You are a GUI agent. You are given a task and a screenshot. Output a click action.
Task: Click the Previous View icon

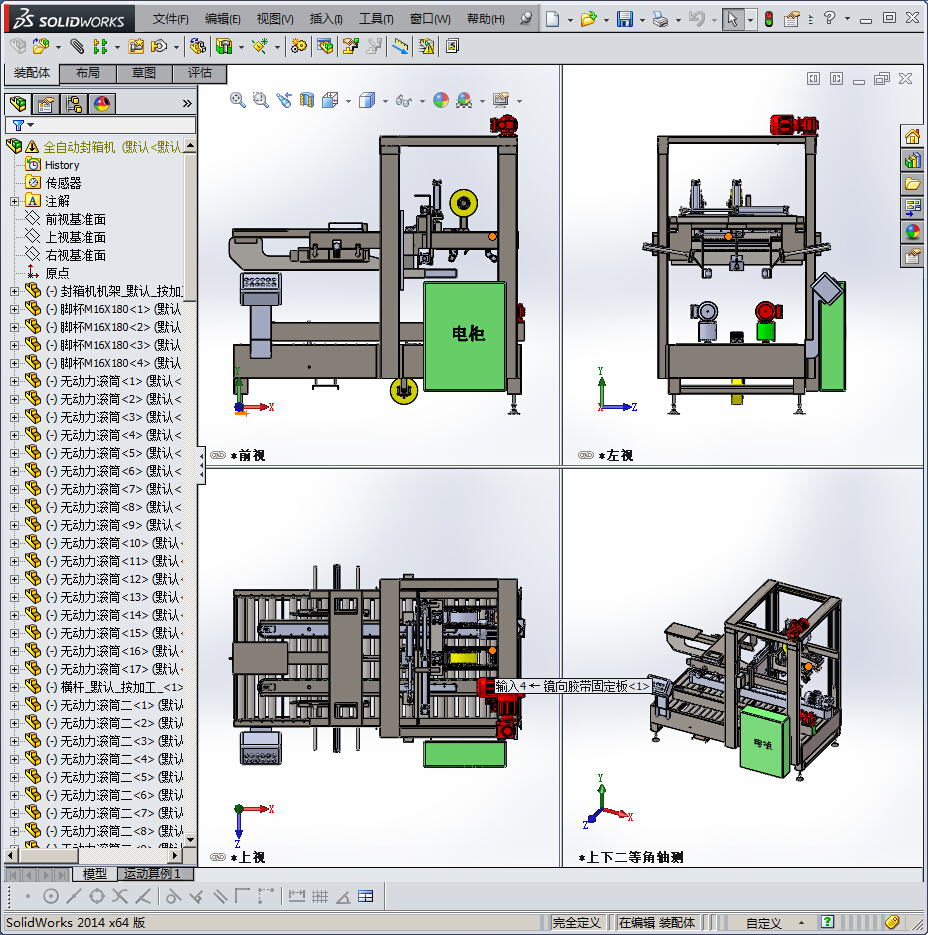[284, 100]
